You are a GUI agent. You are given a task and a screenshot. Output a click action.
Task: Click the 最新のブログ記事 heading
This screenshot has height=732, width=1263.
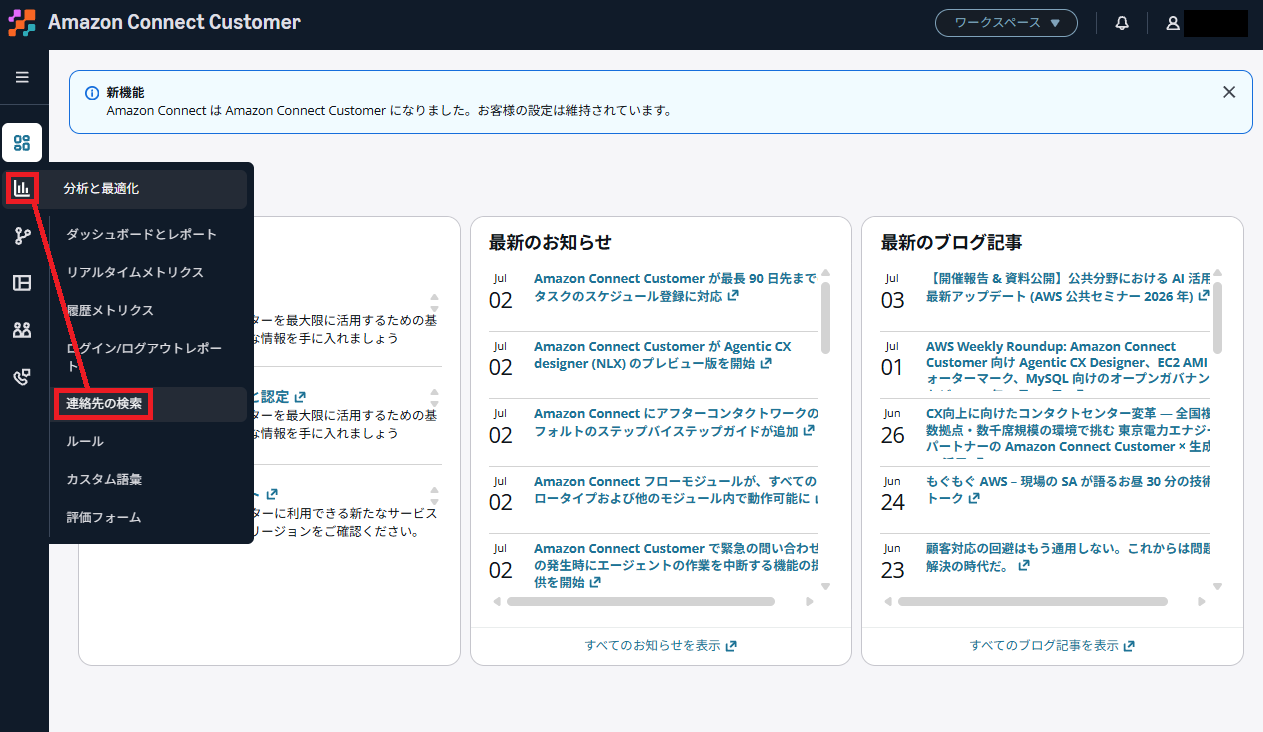pos(951,242)
